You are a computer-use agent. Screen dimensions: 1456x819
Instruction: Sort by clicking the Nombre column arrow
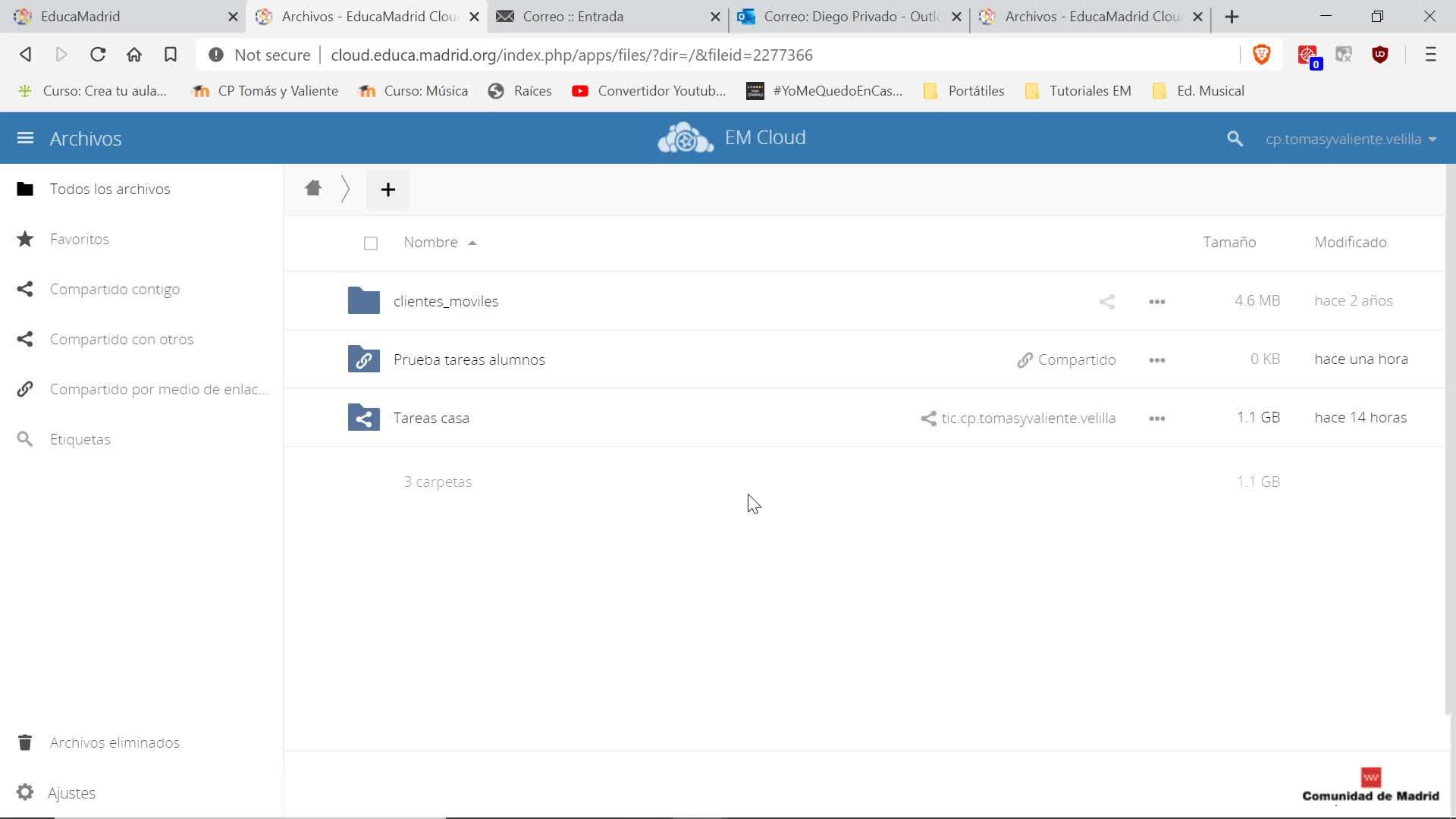(x=472, y=243)
